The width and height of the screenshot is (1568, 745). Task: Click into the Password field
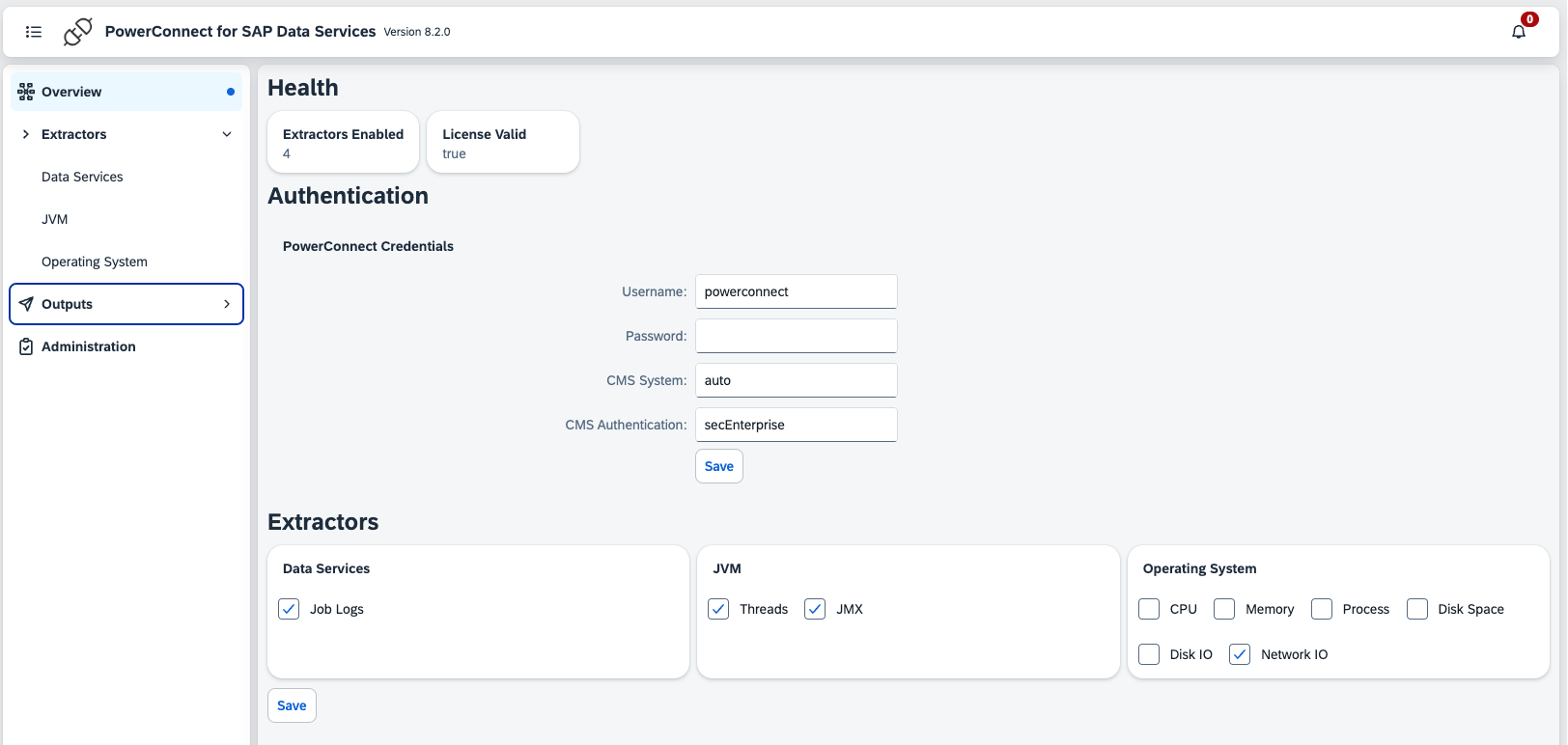796,336
